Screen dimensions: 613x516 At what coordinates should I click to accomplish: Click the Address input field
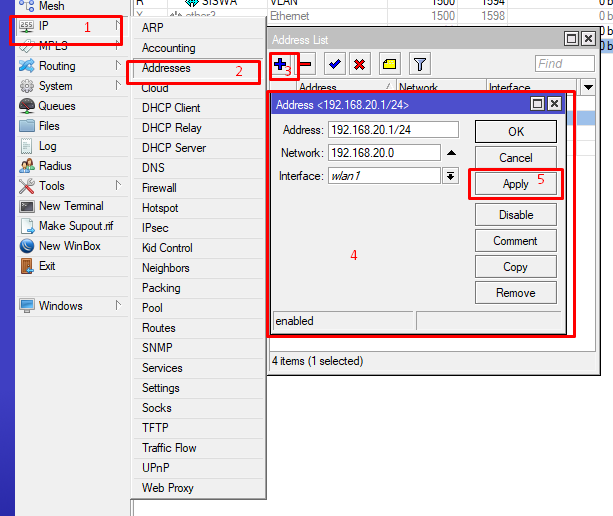(x=393, y=129)
